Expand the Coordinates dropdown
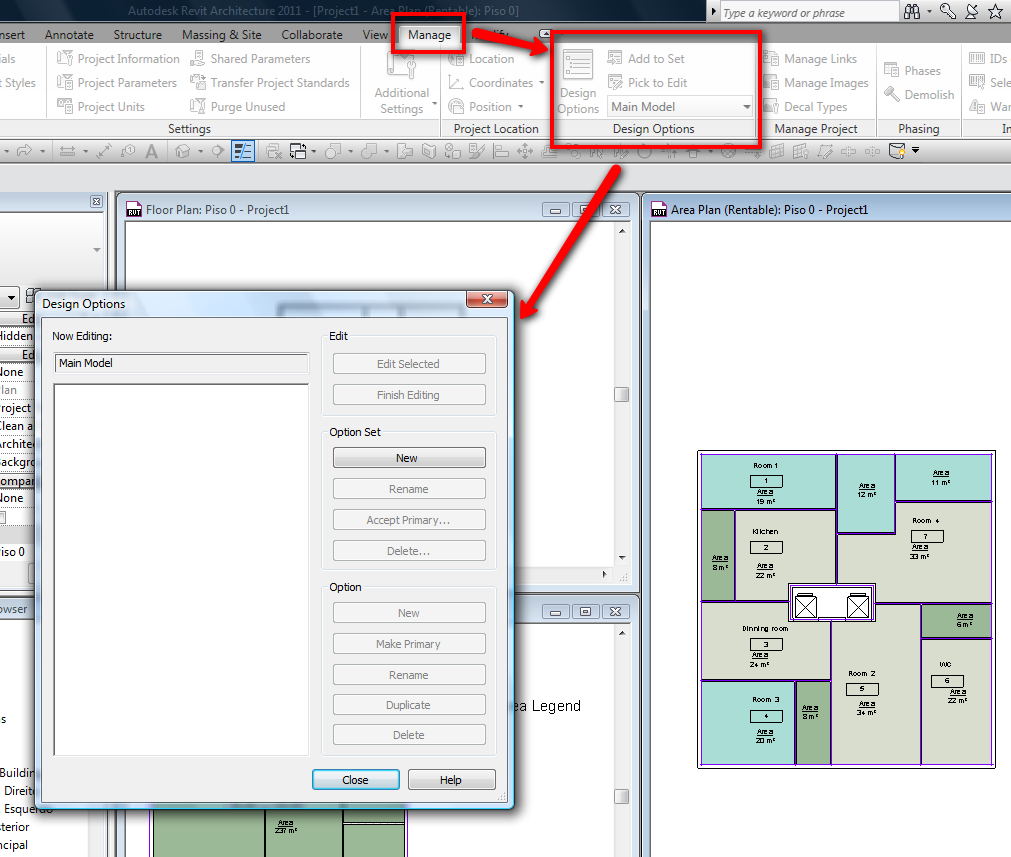The height and width of the screenshot is (857, 1011). click(542, 83)
